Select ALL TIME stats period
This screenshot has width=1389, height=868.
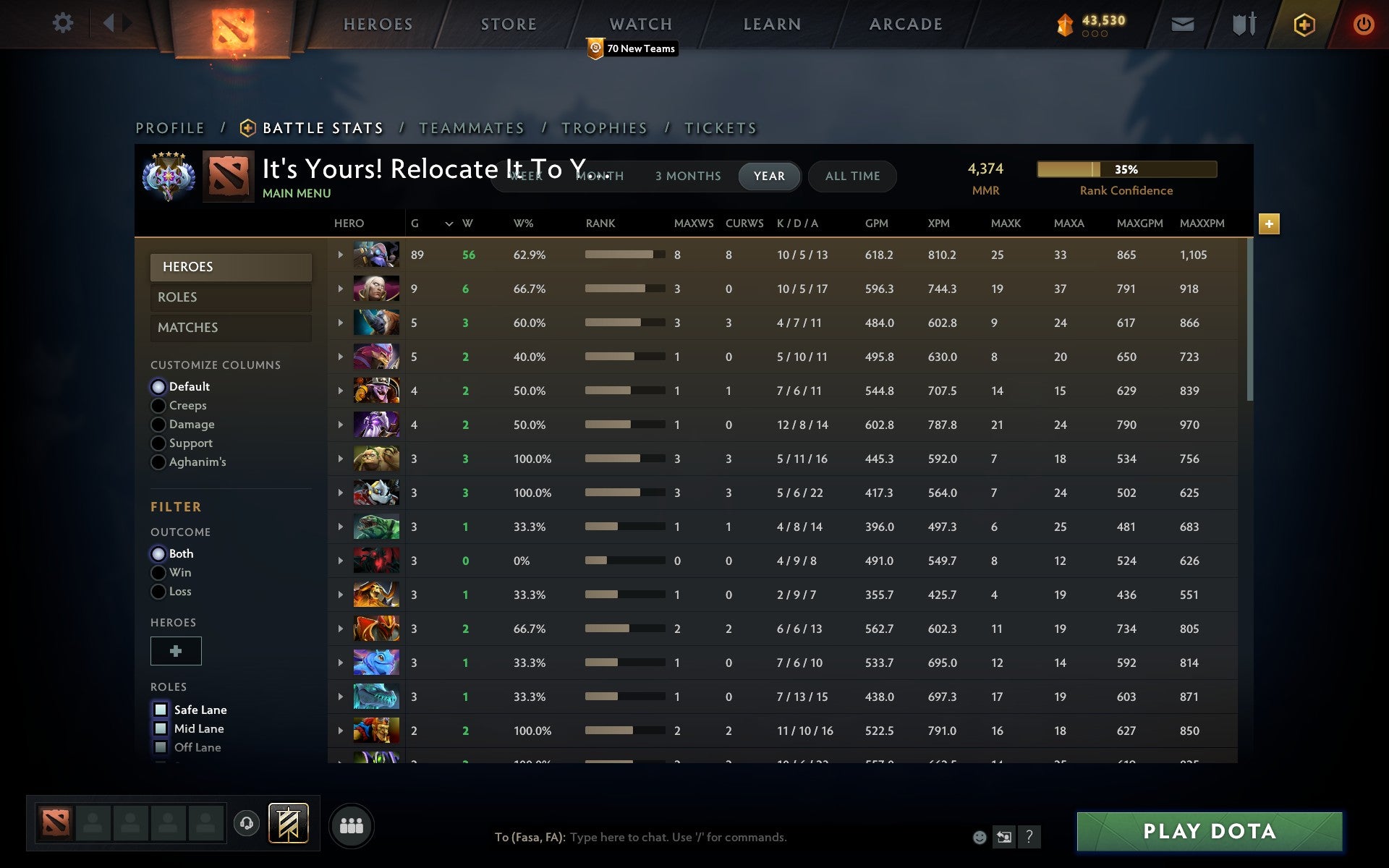pos(851,176)
